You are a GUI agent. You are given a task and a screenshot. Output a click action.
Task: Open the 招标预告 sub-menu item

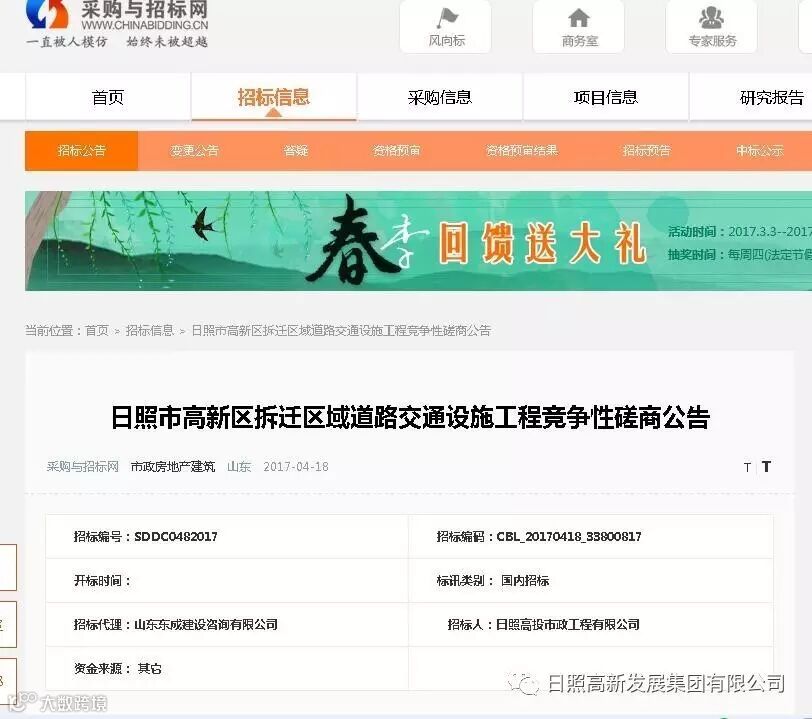click(x=646, y=151)
